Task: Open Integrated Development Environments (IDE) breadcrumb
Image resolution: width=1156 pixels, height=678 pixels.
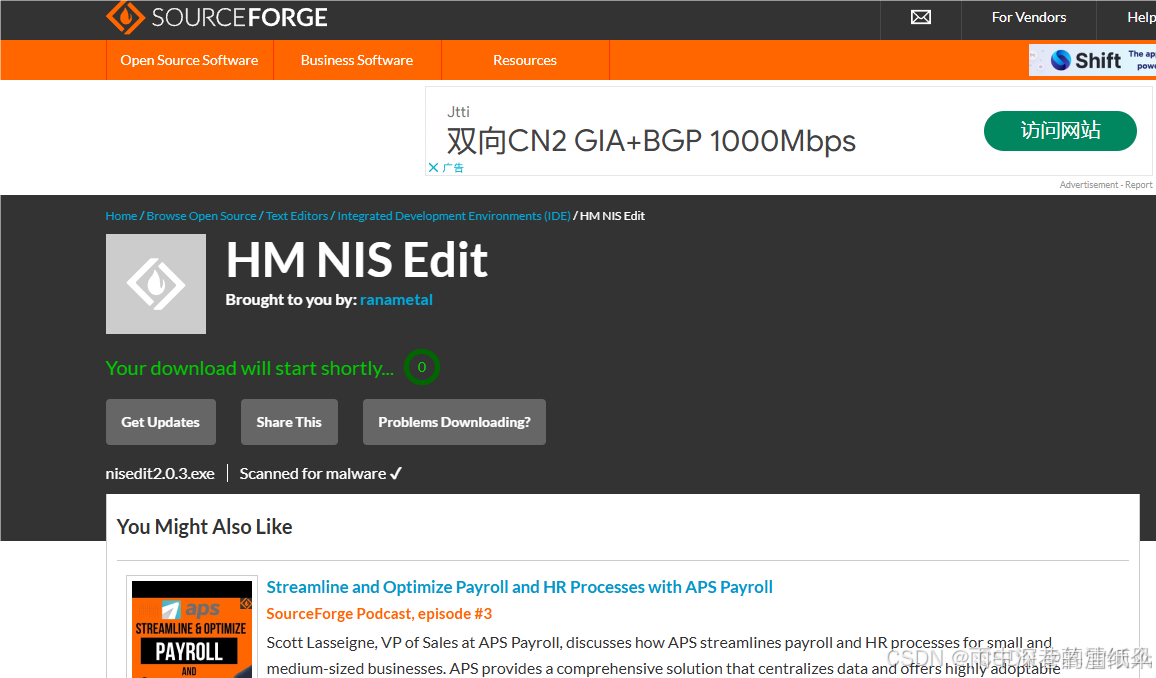Action: click(x=454, y=216)
